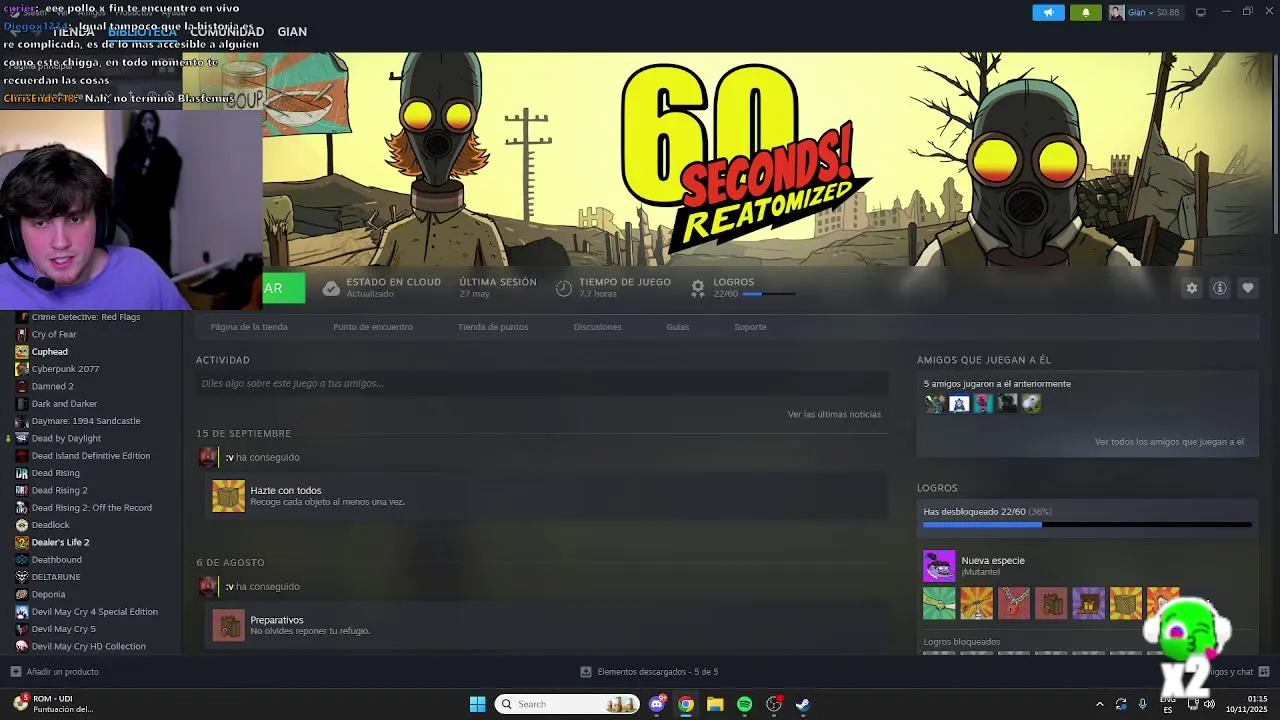Click Añadir un producto button
Viewport: 1280px width, 720px height.
(x=54, y=672)
